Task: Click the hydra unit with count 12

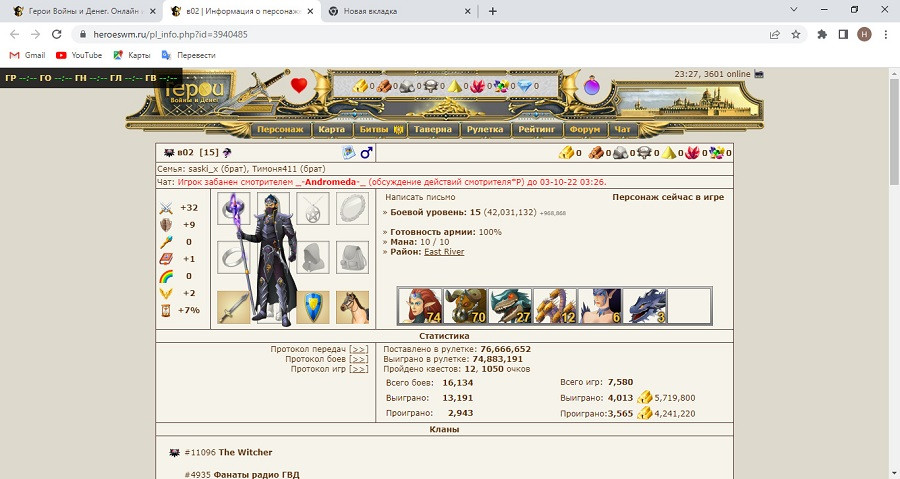Action: tap(554, 306)
